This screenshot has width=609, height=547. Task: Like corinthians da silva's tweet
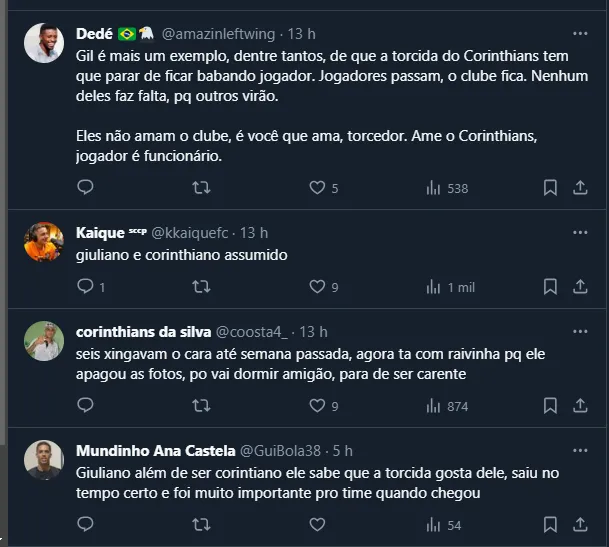[317, 406]
